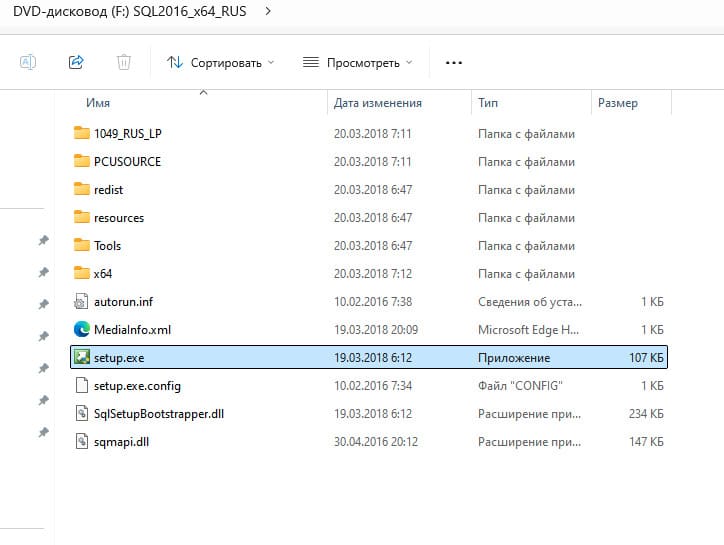Select the setup.exe file name

(119, 358)
